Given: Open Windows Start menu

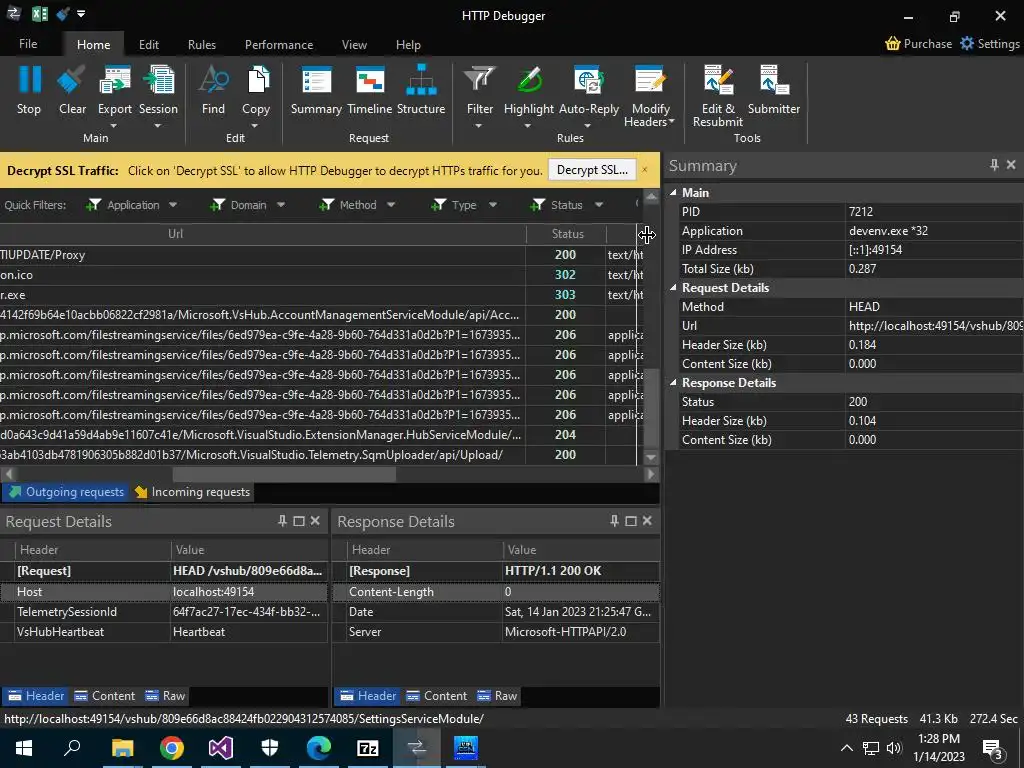Looking at the screenshot, I should (24, 748).
